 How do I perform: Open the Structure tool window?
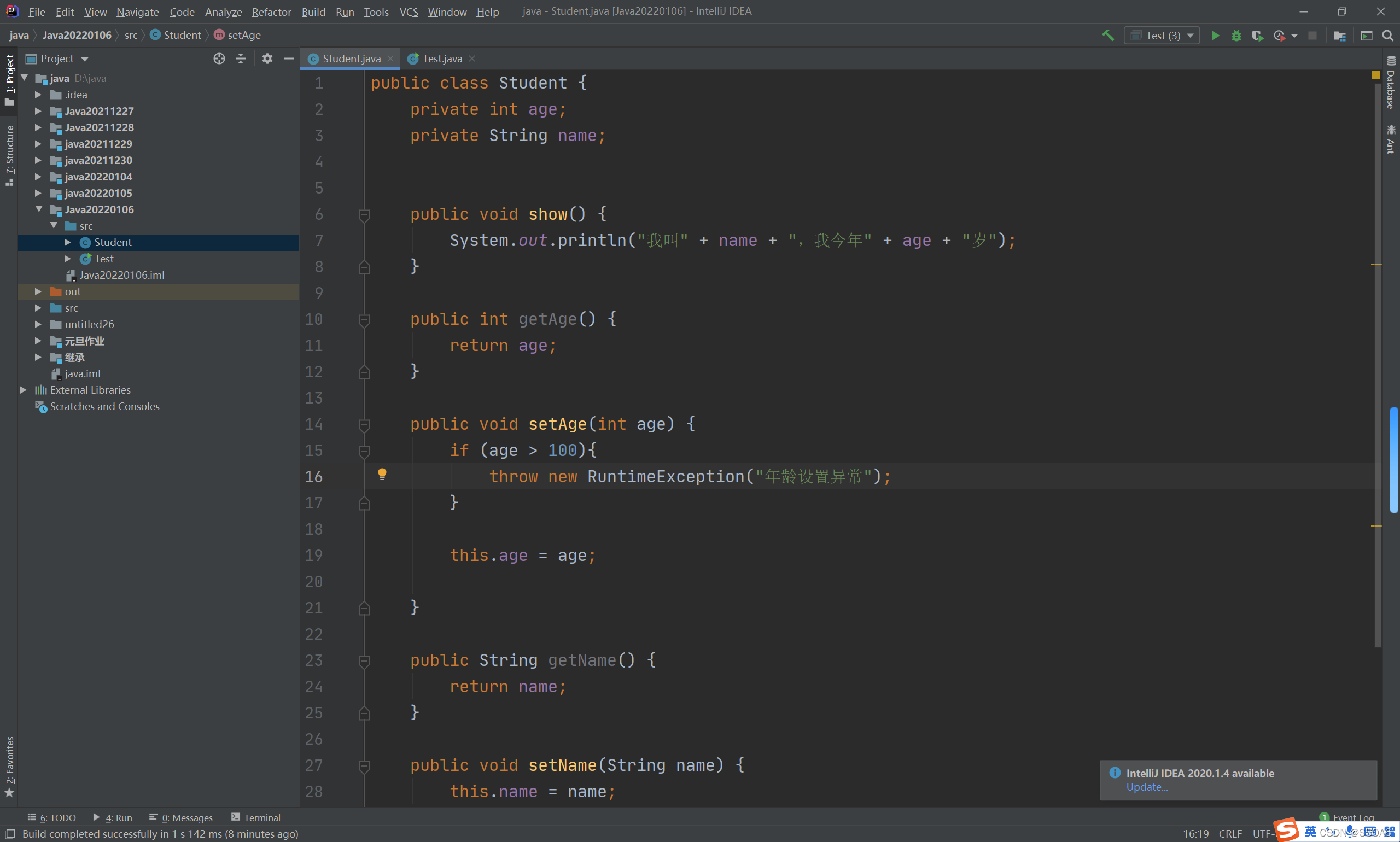click(x=10, y=155)
